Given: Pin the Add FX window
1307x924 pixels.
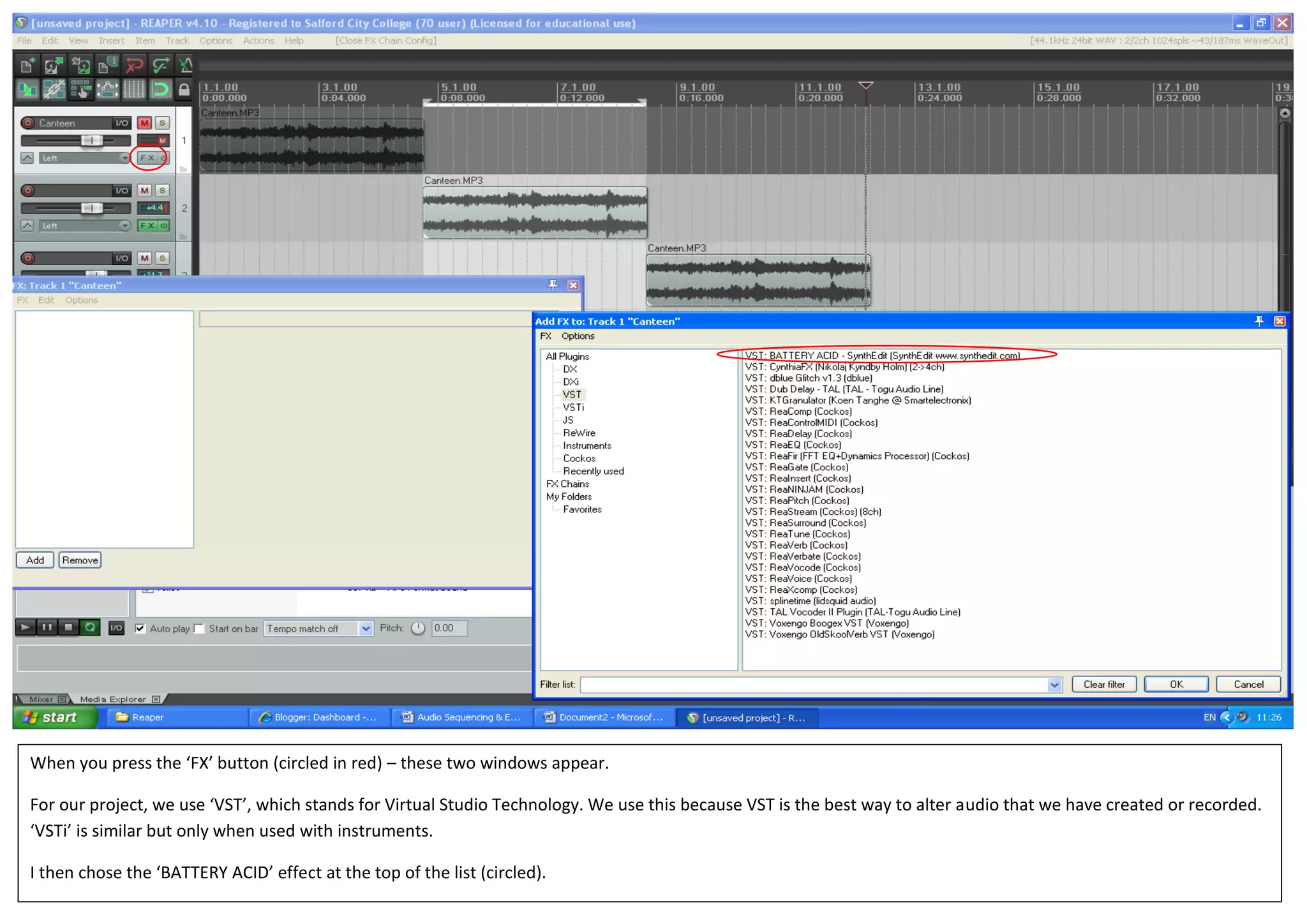Looking at the screenshot, I should coord(1259,321).
